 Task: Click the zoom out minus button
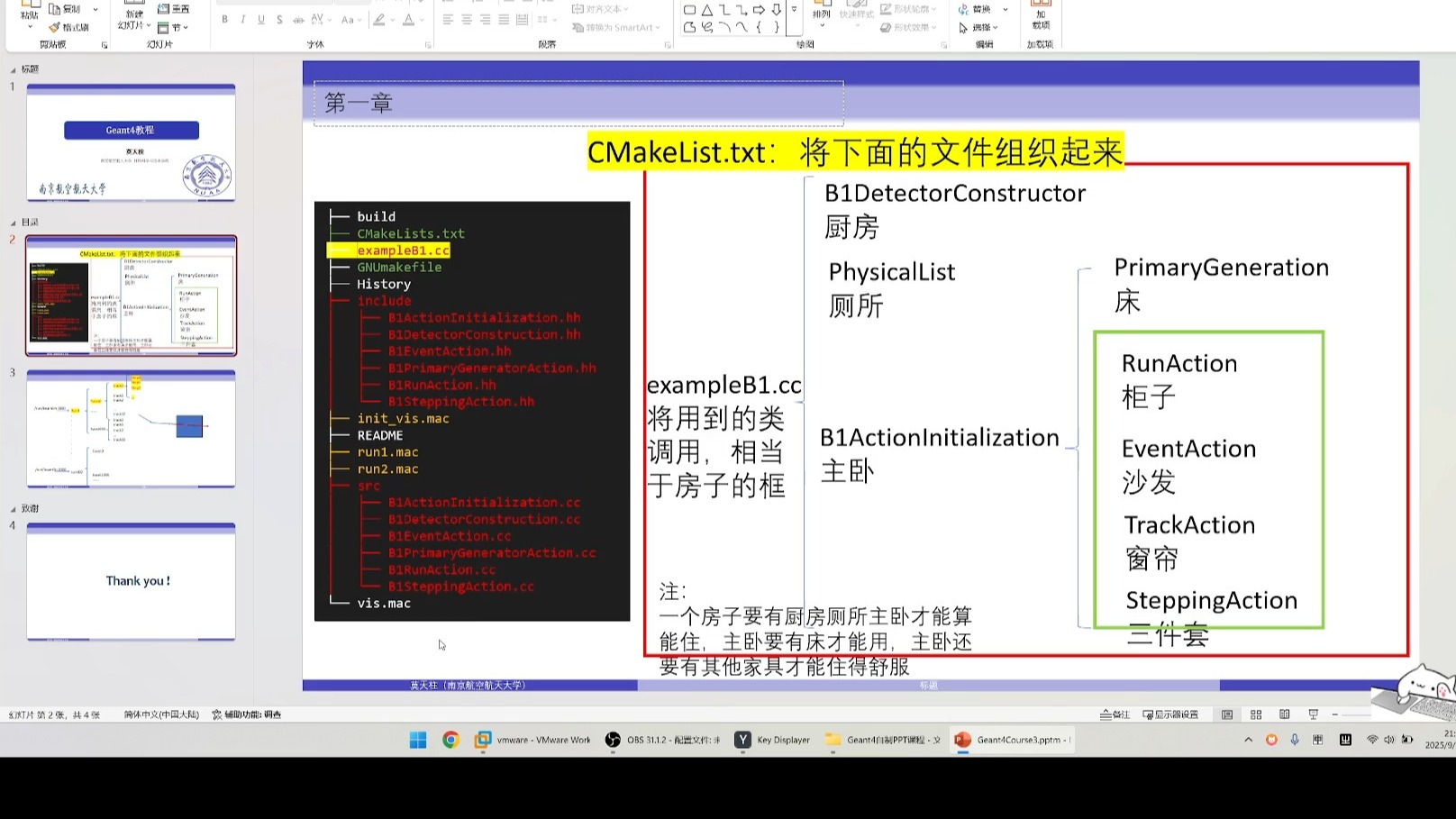1335,714
